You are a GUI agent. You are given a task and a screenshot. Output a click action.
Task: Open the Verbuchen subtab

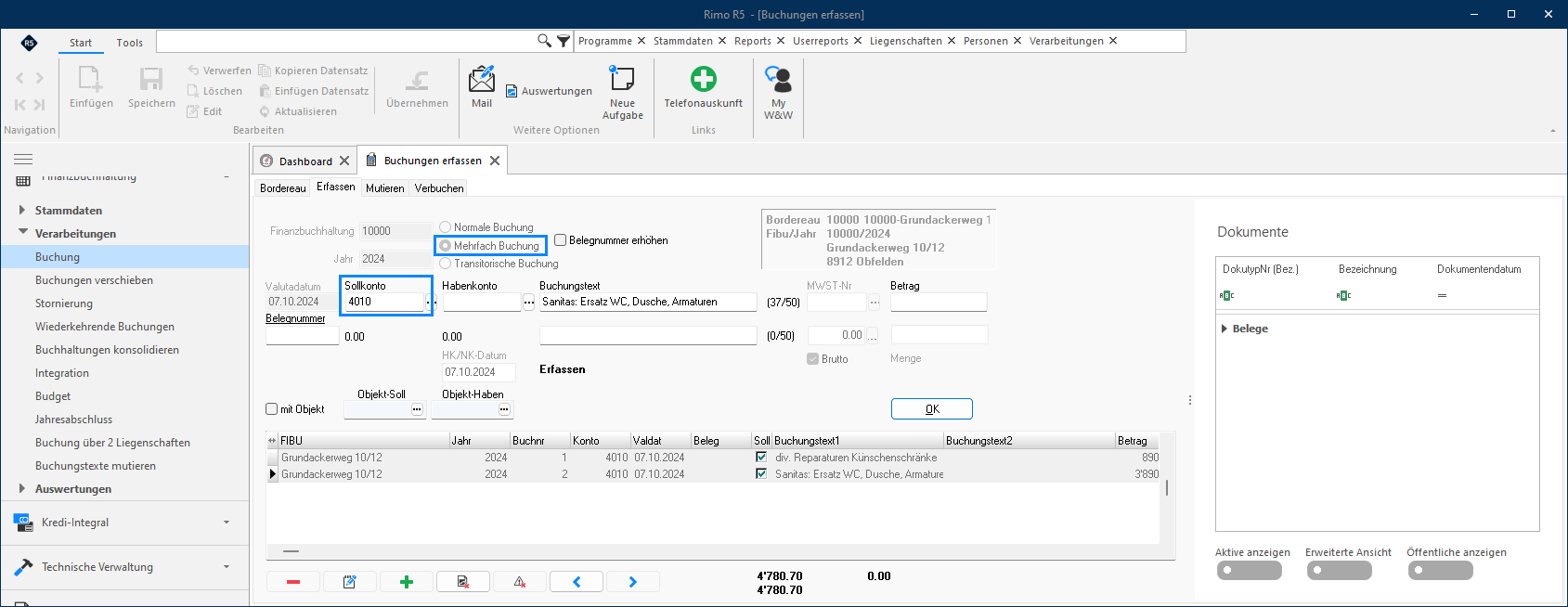click(x=439, y=188)
